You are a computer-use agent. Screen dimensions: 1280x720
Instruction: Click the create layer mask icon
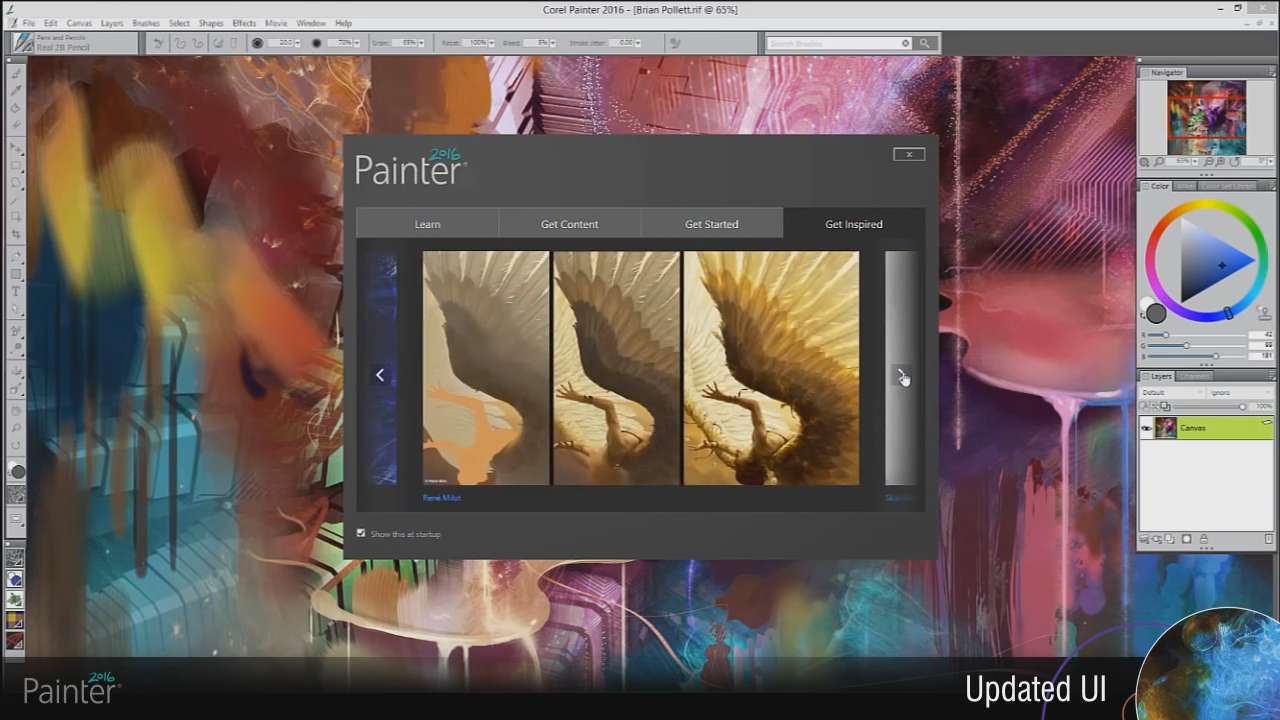[x=1187, y=539]
